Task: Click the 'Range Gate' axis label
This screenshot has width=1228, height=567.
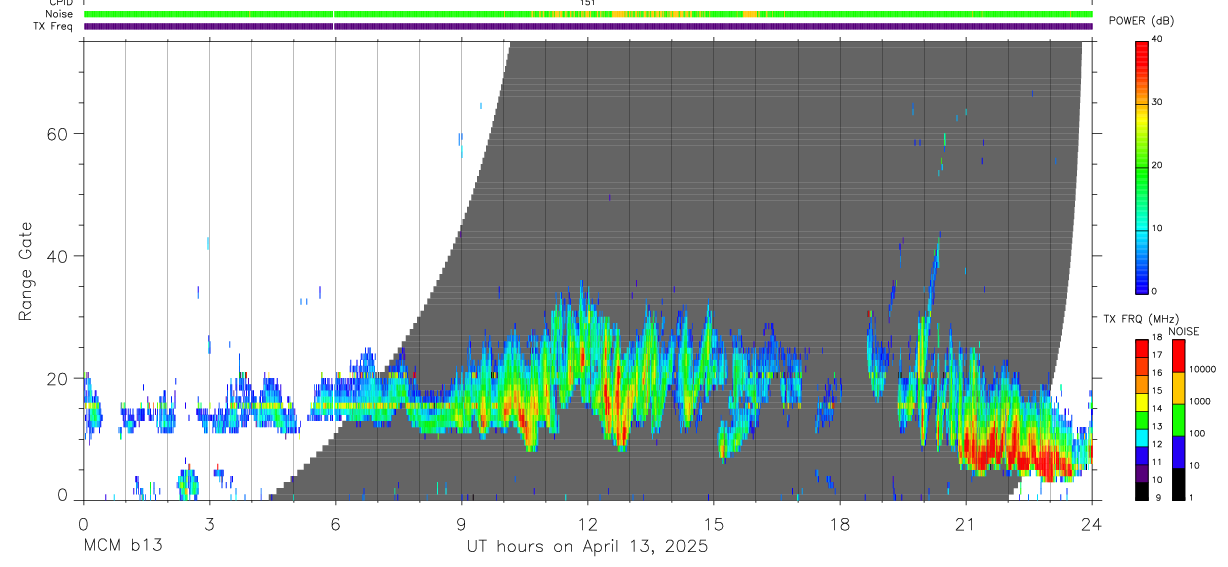Action: 26,272
